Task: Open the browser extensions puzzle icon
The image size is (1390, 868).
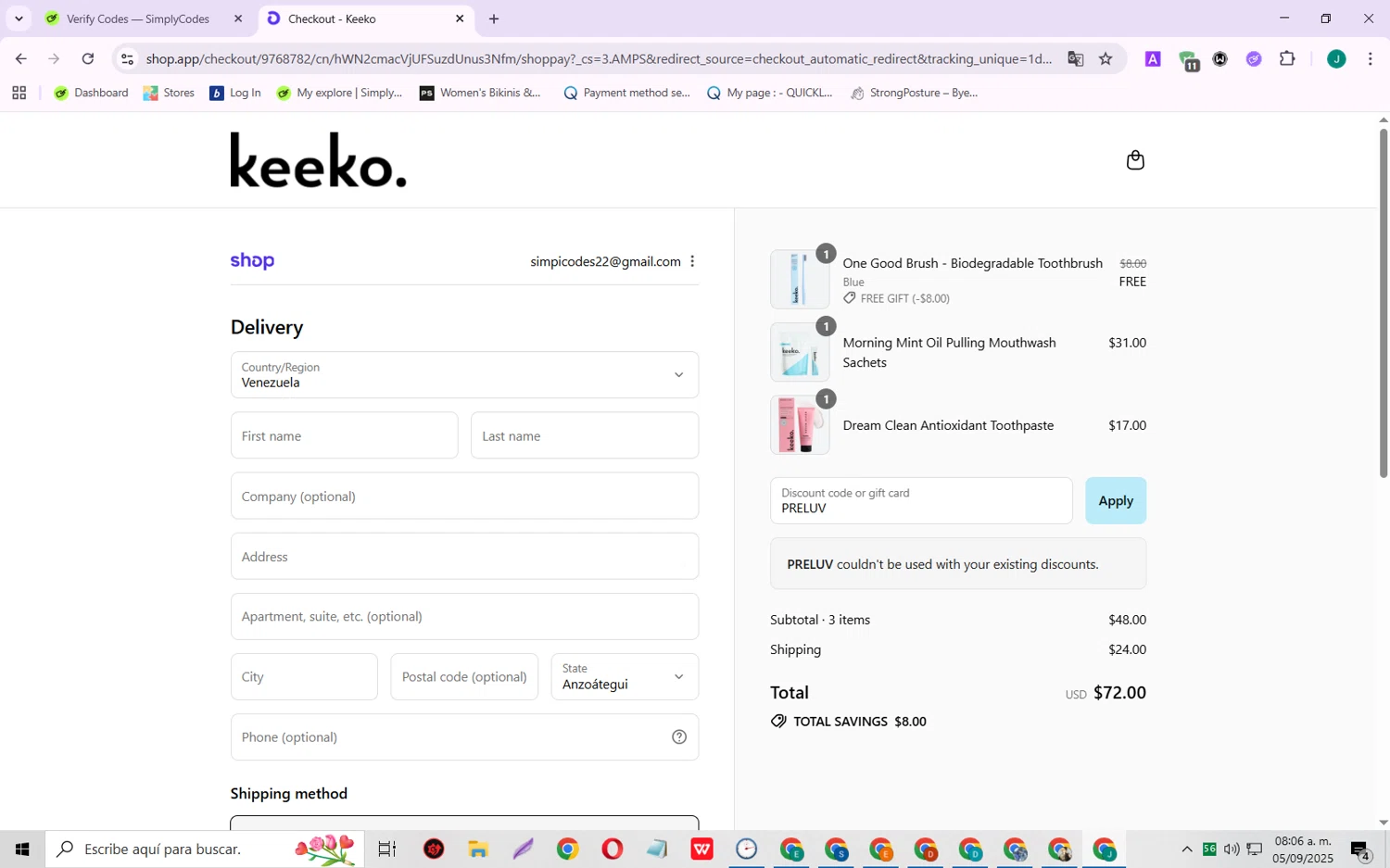Action: 1287,58
